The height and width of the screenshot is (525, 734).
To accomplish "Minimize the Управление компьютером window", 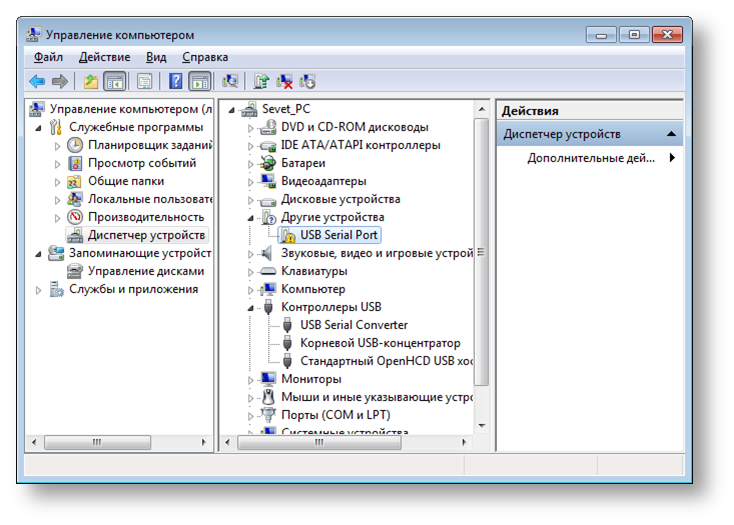I will click(602, 35).
